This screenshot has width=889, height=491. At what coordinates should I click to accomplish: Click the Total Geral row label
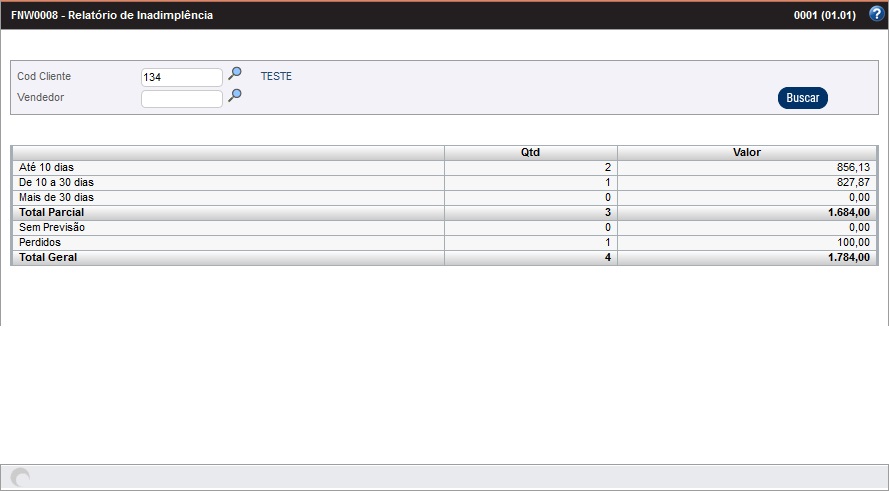(48, 258)
